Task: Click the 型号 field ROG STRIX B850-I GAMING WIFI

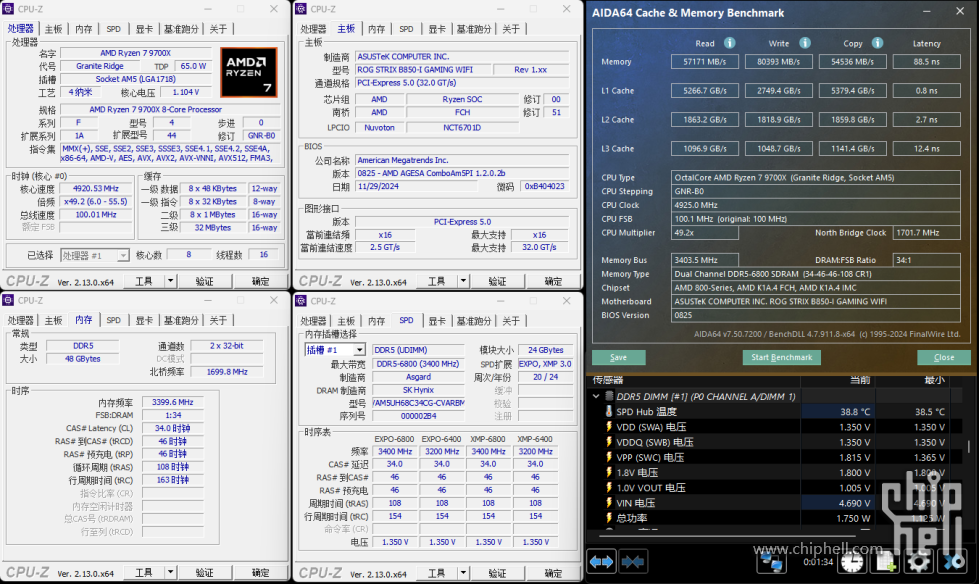Action: pyautogui.click(x=423, y=69)
